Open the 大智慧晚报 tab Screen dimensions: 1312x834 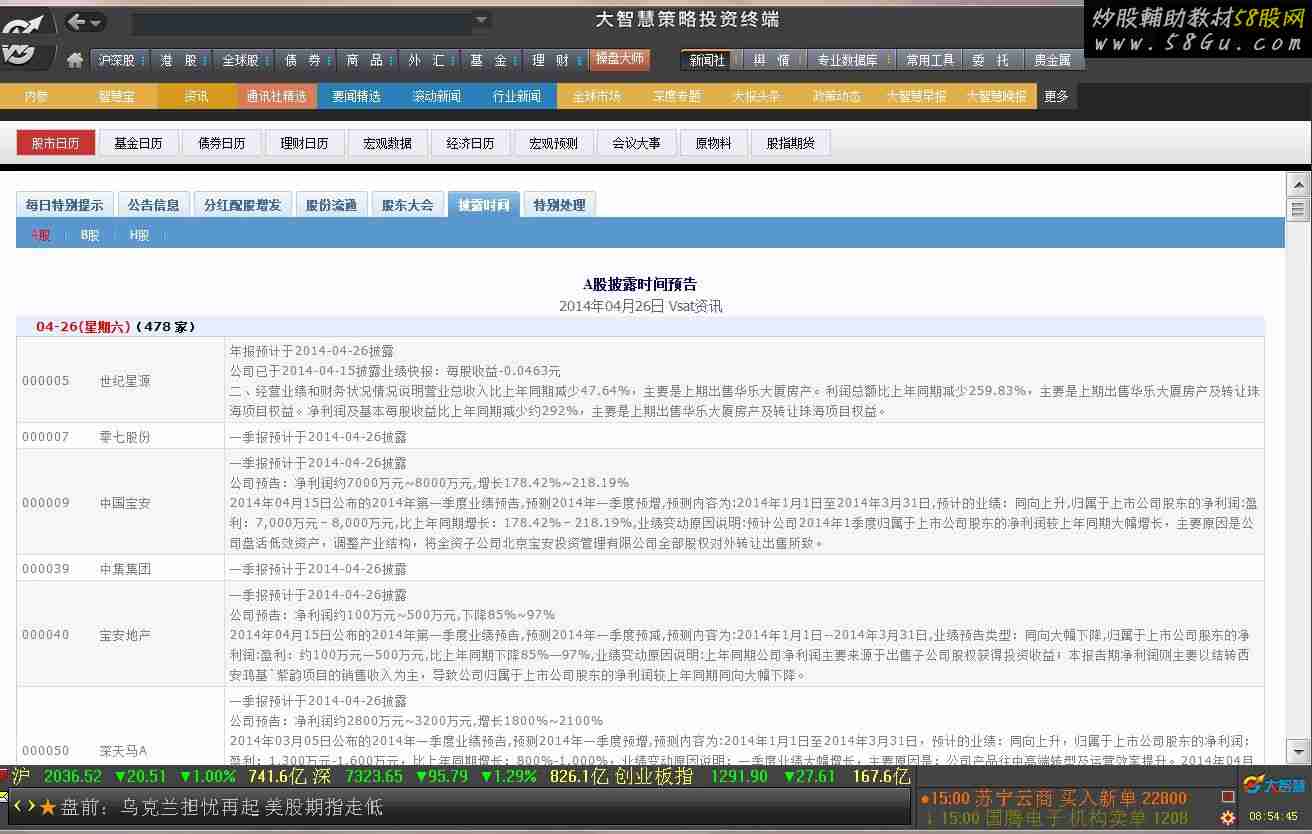(997, 96)
